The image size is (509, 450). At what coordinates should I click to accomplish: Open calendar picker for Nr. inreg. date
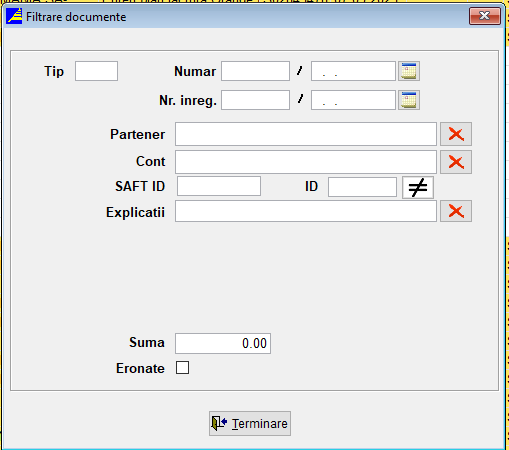[409, 100]
